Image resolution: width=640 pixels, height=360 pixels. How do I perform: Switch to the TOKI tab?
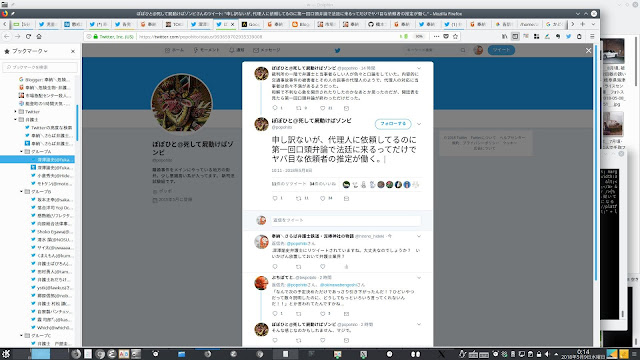coord(174,24)
